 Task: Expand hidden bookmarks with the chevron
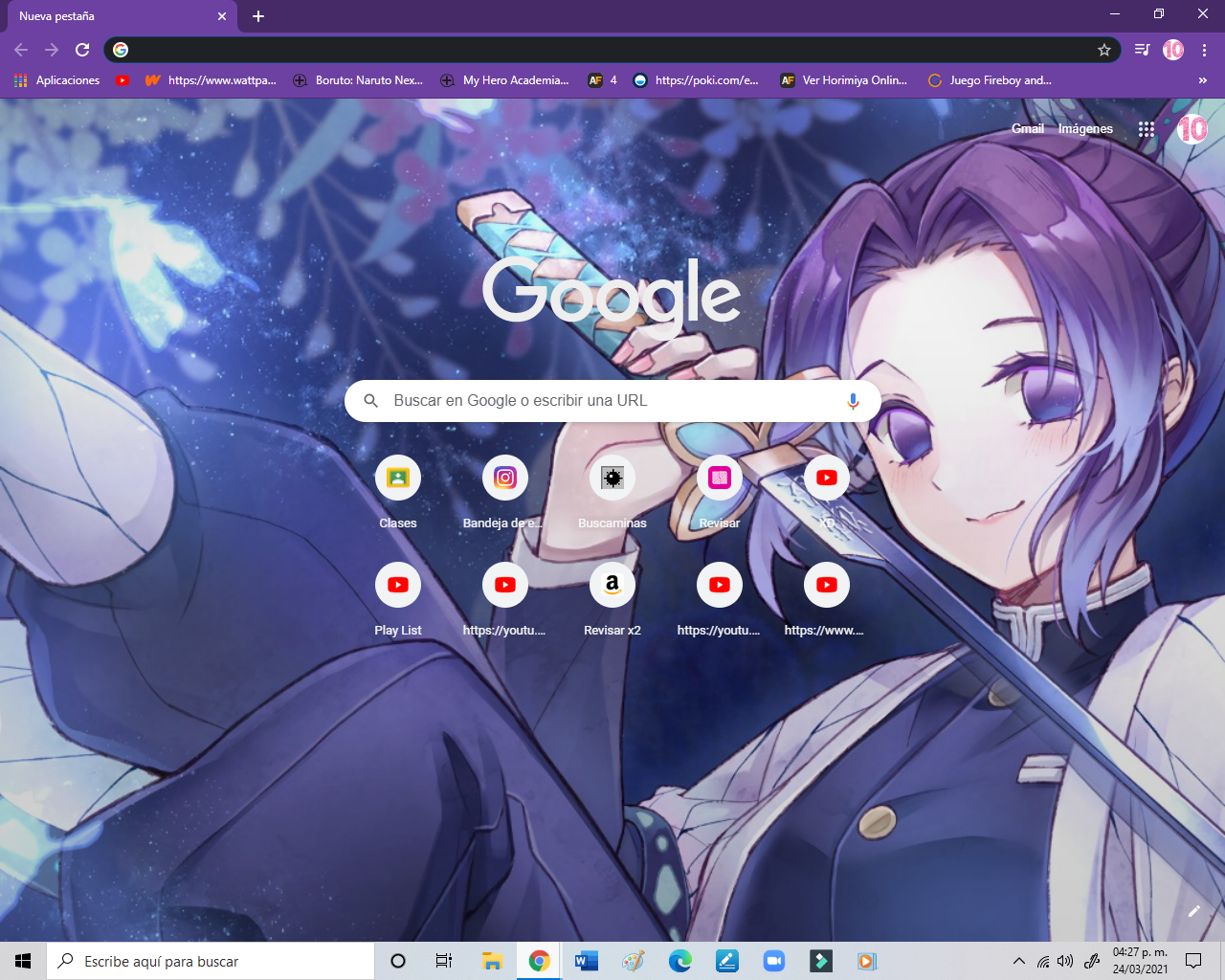point(1203,80)
